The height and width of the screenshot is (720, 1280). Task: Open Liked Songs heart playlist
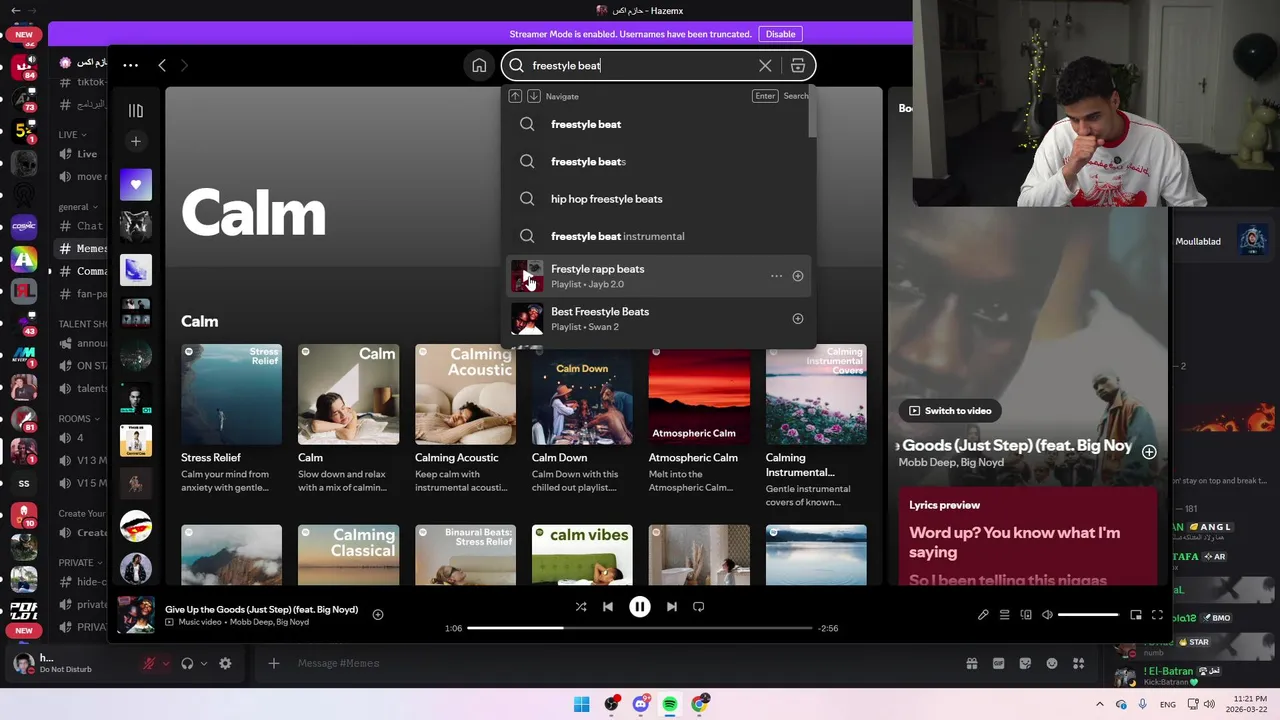coord(136,184)
